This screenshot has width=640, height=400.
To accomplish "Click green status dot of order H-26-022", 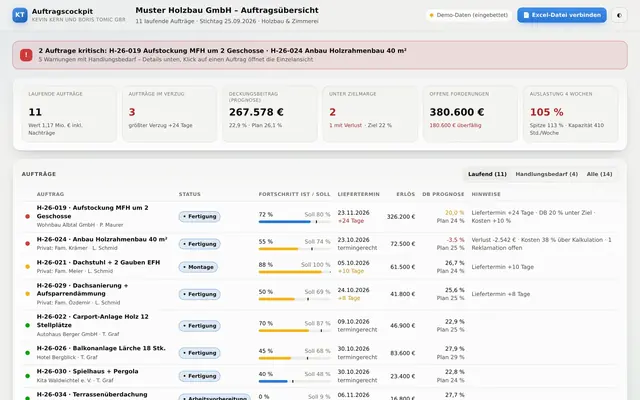I will point(27,325).
